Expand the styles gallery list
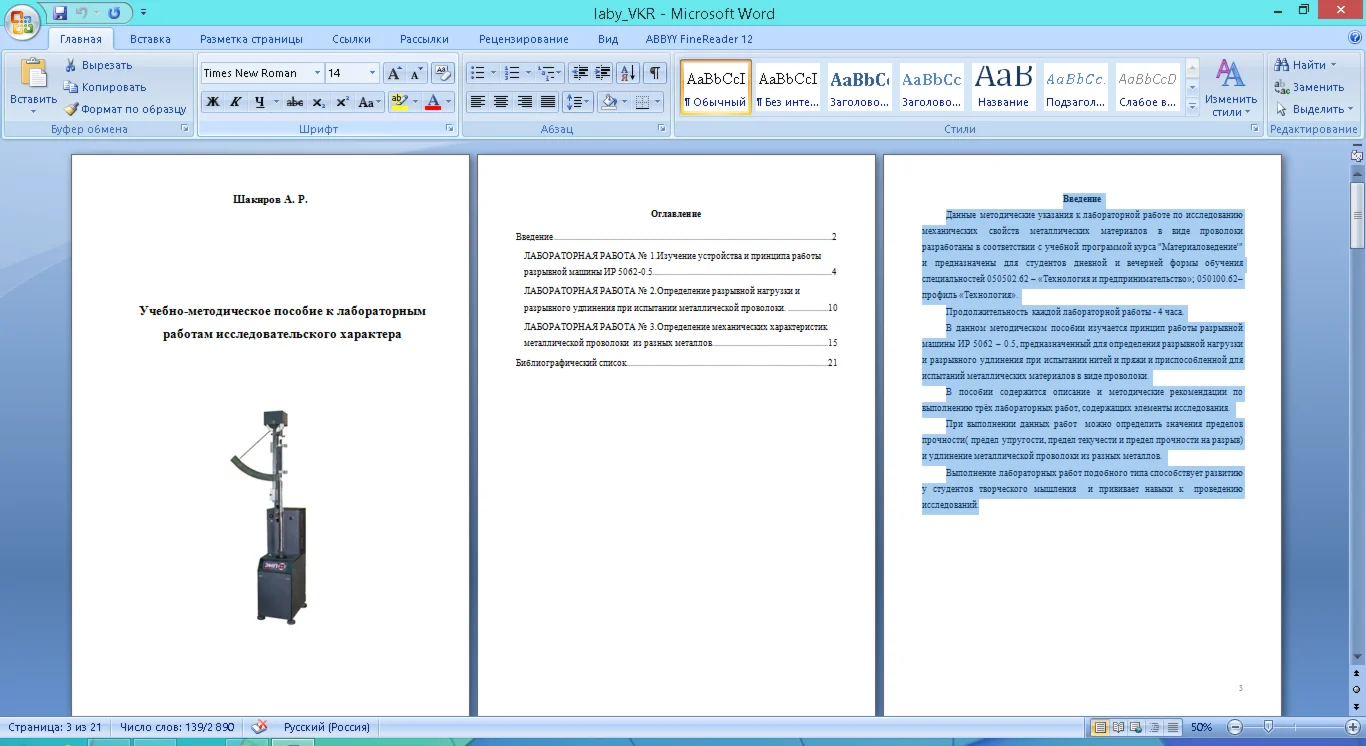The image size is (1366, 746). tap(1192, 106)
